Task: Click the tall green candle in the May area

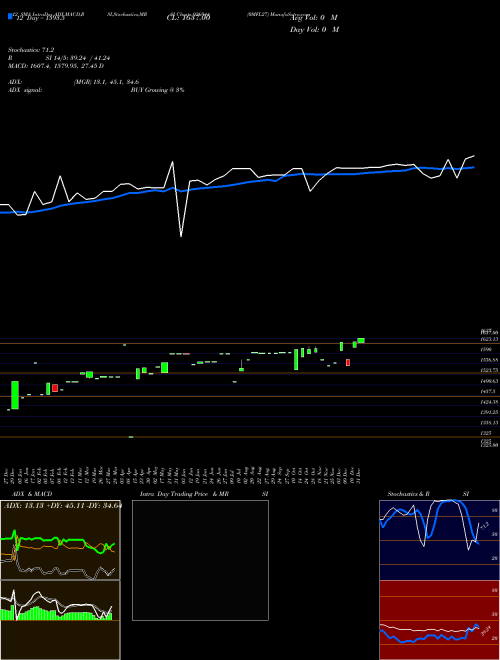Action: pos(165,367)
